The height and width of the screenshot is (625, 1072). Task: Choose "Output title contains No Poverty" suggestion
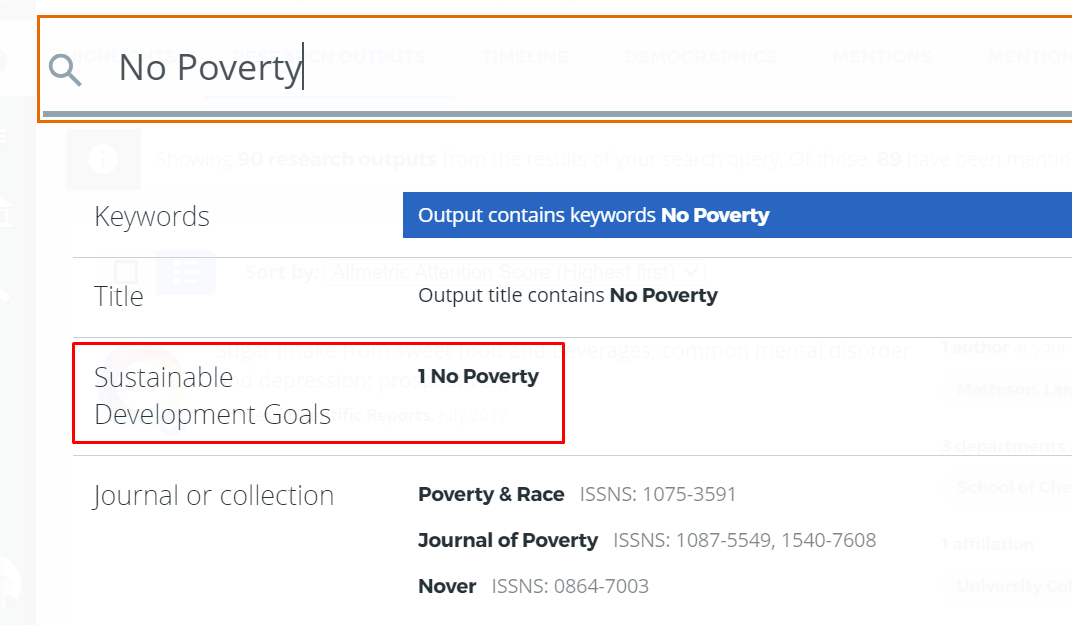point(567,295)
